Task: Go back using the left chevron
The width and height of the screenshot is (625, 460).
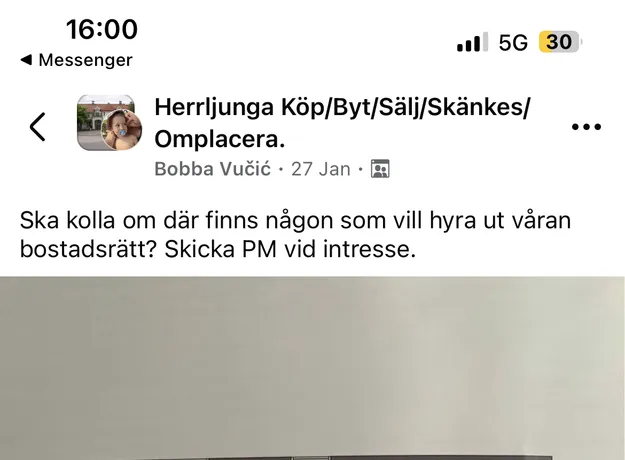Action: click(x=37, y=127)
